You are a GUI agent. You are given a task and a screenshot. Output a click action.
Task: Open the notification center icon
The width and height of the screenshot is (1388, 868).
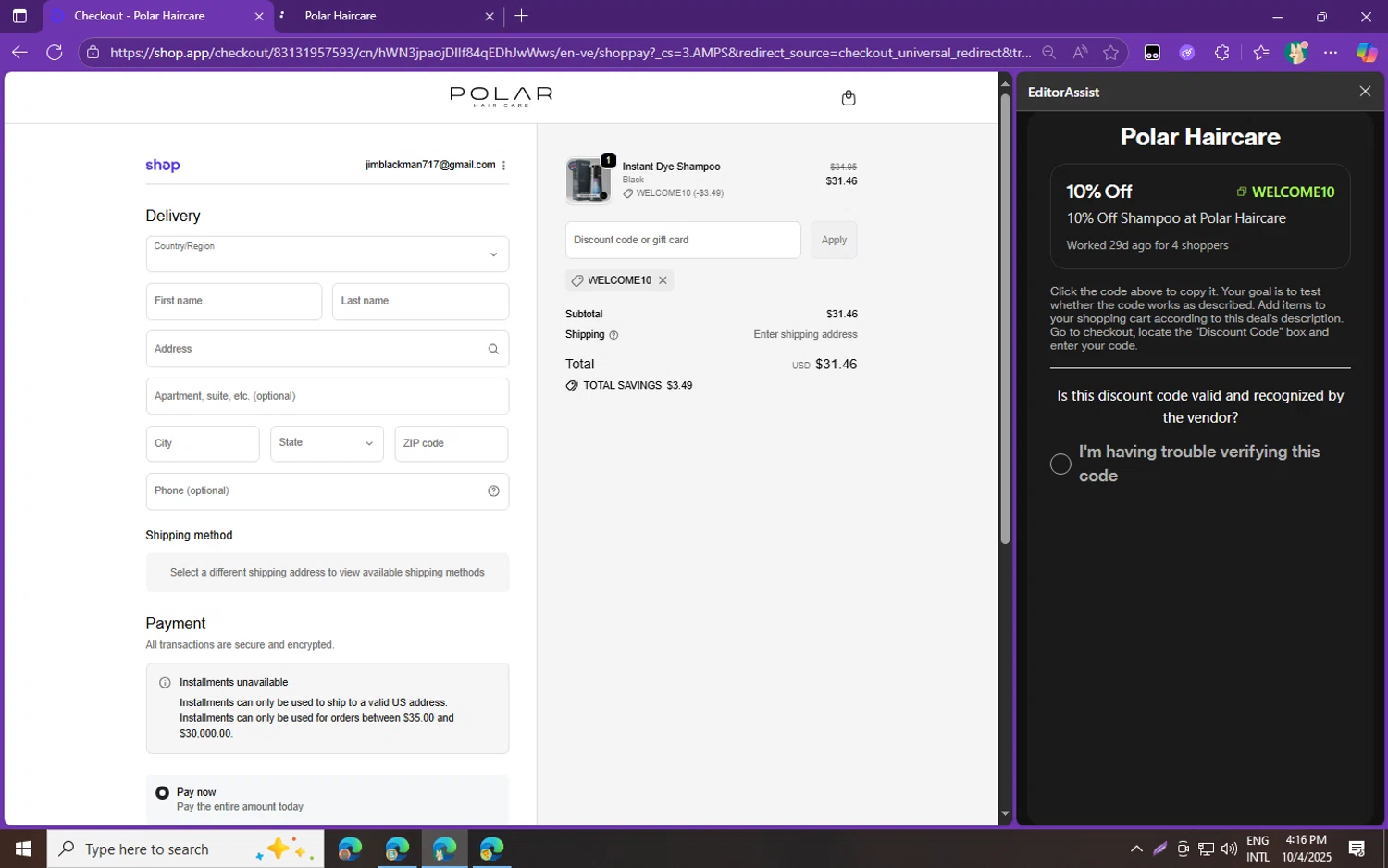(x=1357, y=849)
